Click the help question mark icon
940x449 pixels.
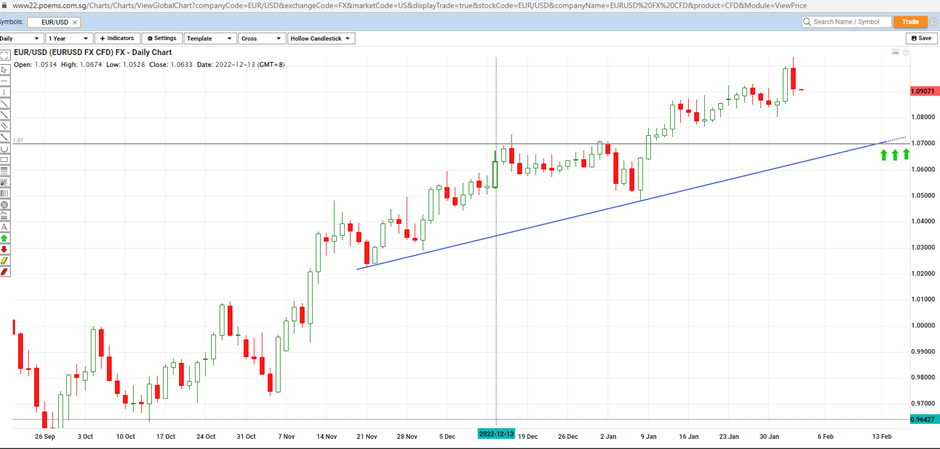point(932,21)
